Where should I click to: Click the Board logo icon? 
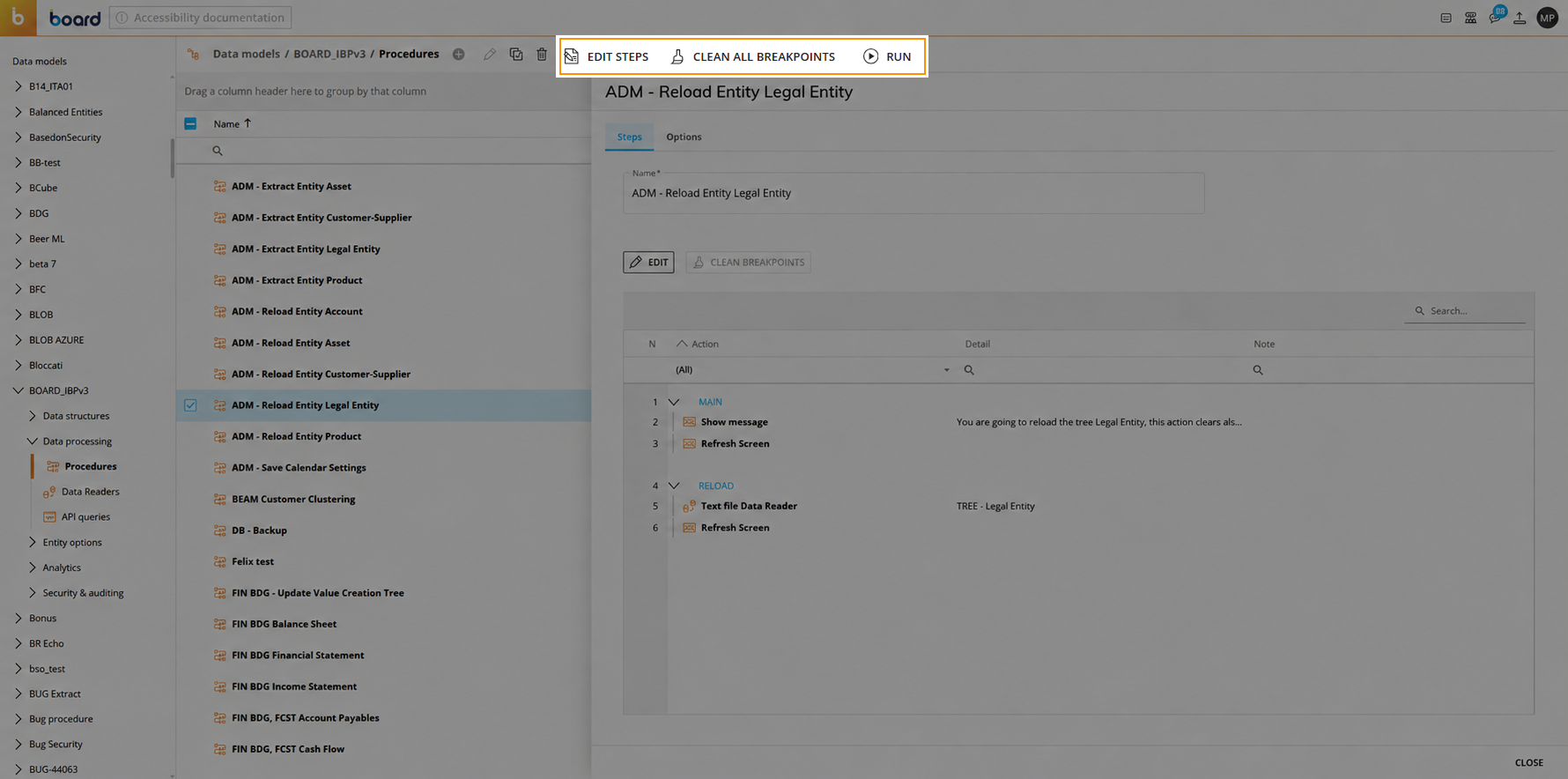(18, 18)
